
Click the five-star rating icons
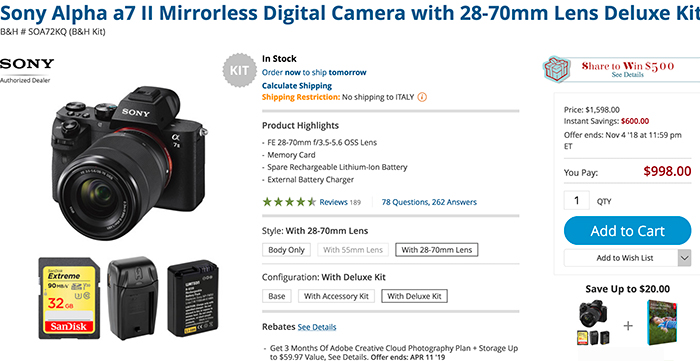(x=289, y=202)
